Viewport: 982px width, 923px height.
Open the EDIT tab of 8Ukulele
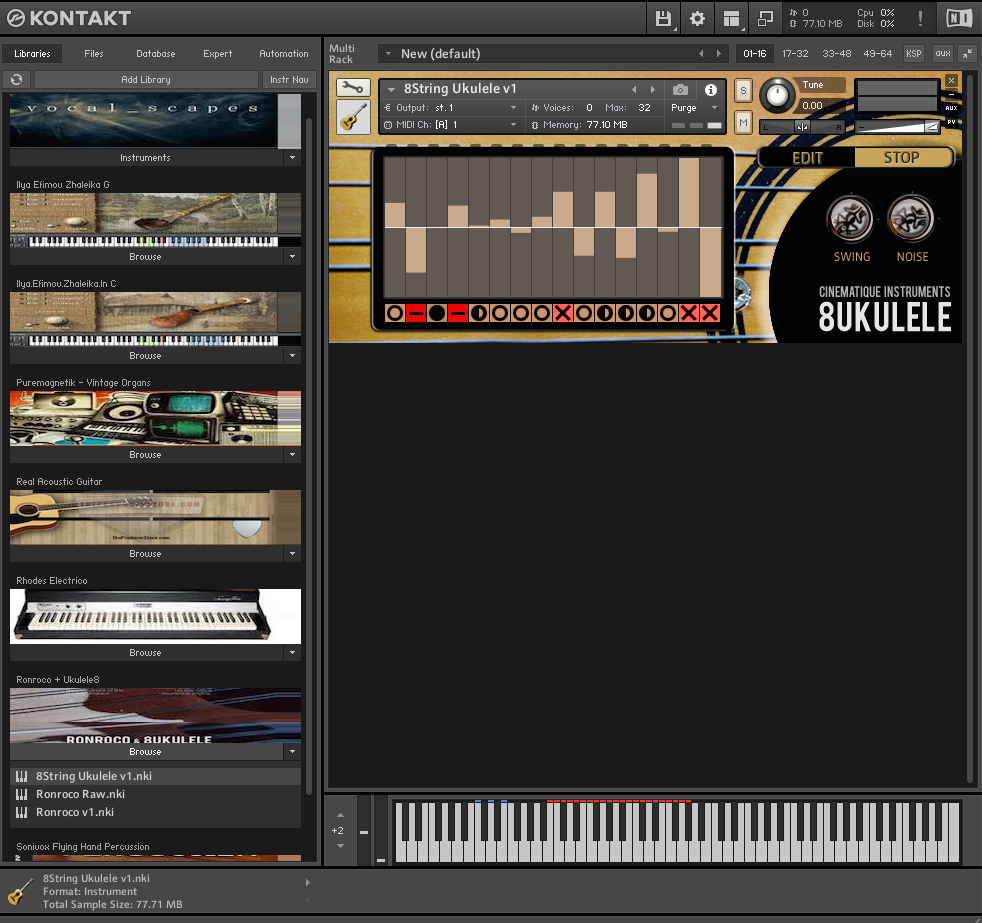coord(807,158)
